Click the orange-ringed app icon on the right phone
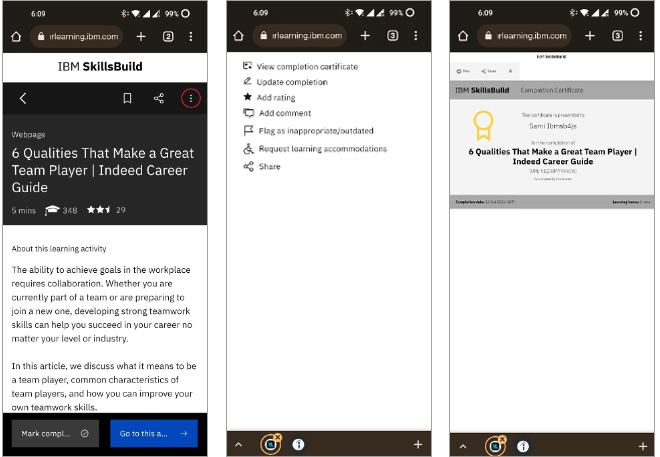This screenshot has height=457, width=660. [495, 446]
